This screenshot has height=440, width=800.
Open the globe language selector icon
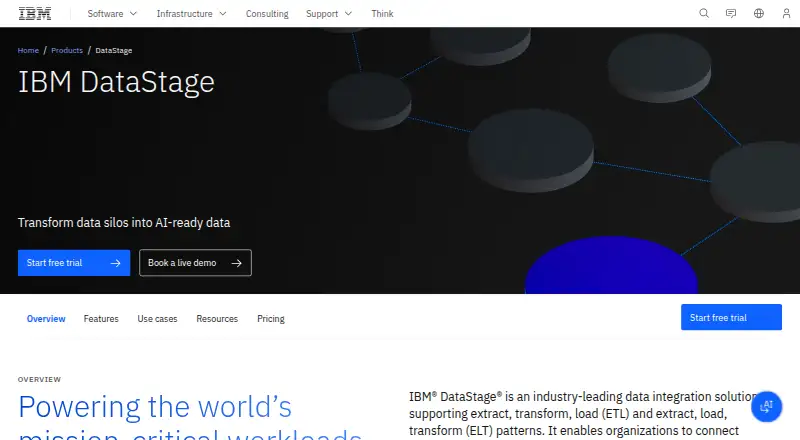pyautogui.click(x=759, y=13)
